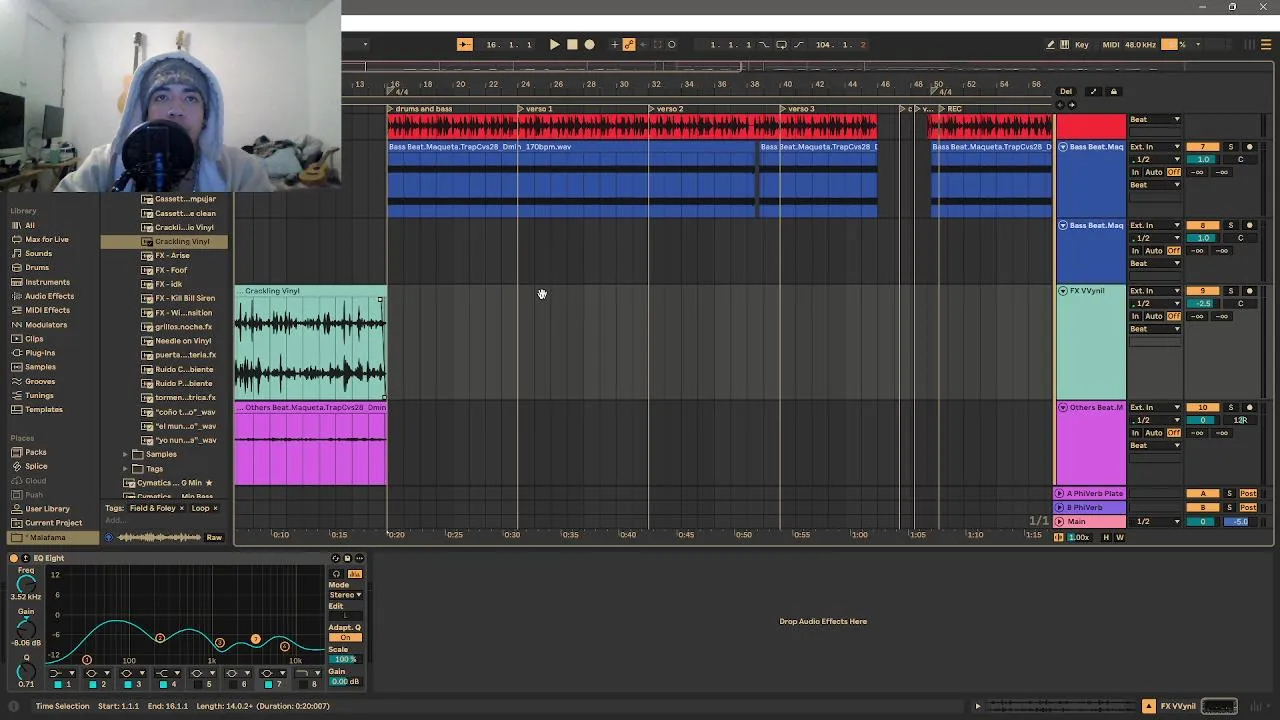The width and height of the screenshot is (1280, 720).
Task: Remove the Field & Foley tag
Action: tap(181, 508)
